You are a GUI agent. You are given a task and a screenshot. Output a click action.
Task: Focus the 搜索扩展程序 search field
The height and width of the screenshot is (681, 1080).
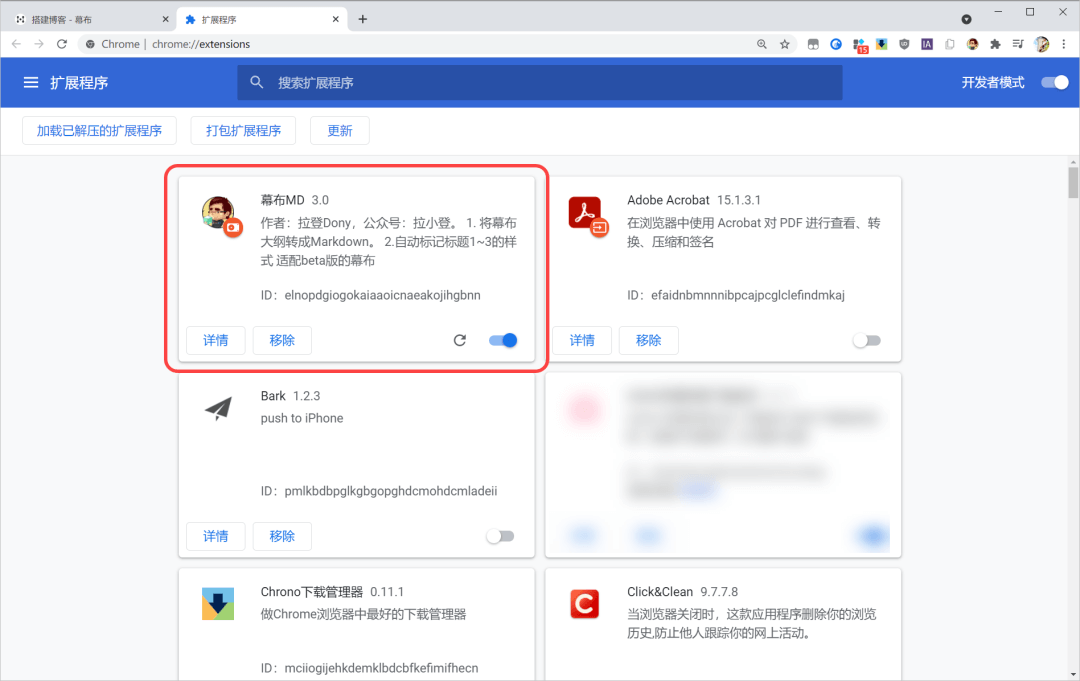tap(539, 83)
